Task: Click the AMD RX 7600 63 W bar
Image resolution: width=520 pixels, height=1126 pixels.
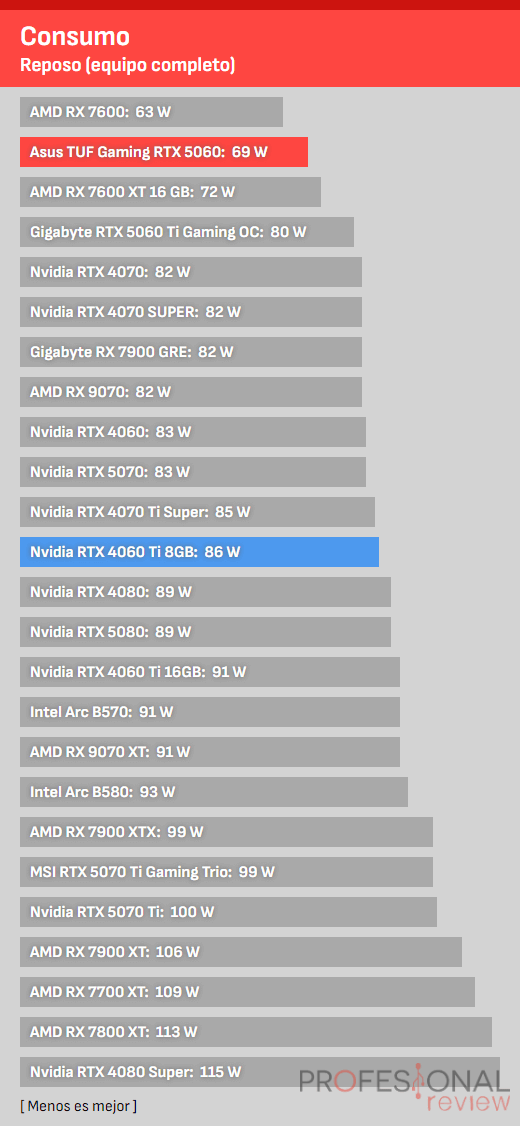Action: pyautogui.click(x=152, y=112)
